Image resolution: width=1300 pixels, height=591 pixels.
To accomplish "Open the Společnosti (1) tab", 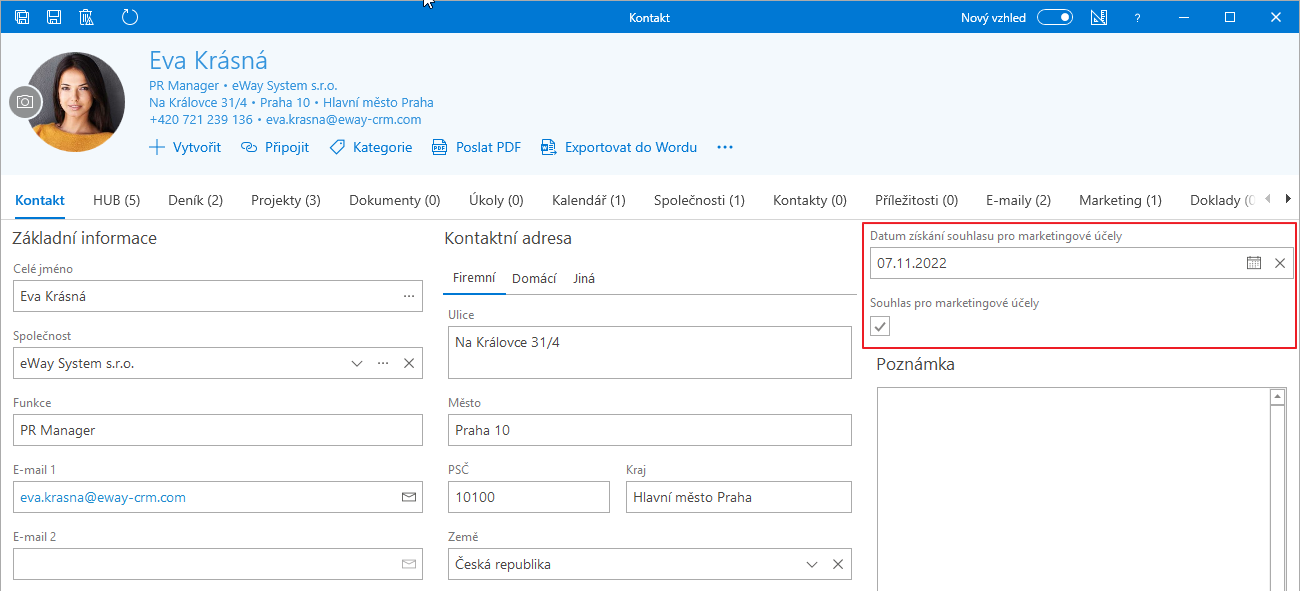I will click(x=699, y=200).
